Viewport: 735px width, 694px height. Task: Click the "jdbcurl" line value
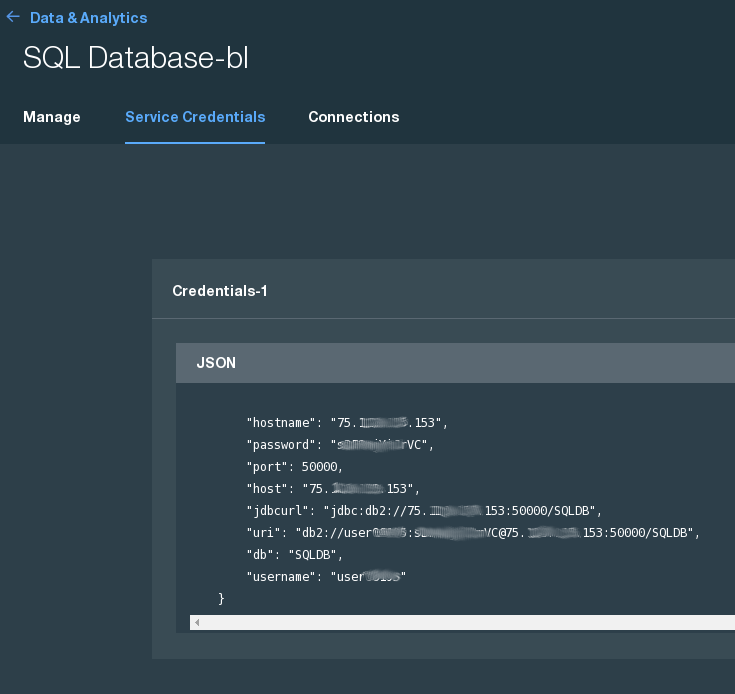point(463,511)
